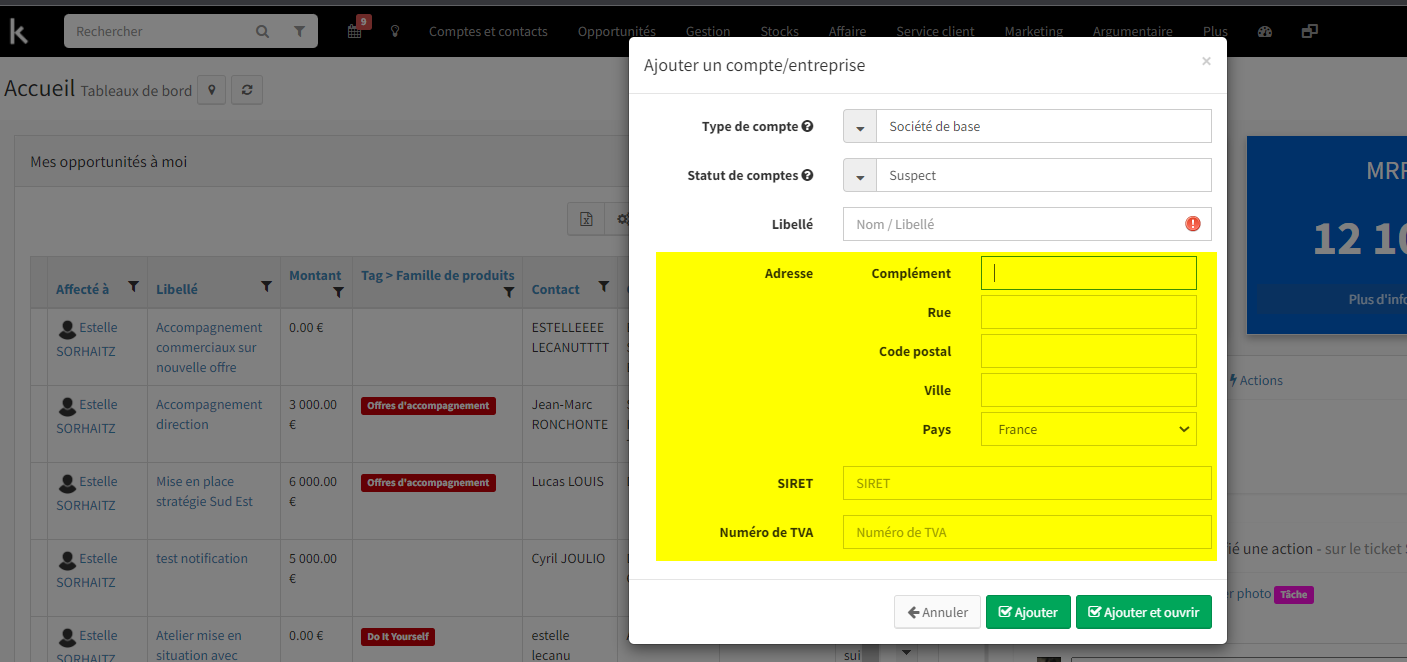Click the Tâche badge on the right
This screenshot has height=662, width=1407.
click(x=1294, y=594)
